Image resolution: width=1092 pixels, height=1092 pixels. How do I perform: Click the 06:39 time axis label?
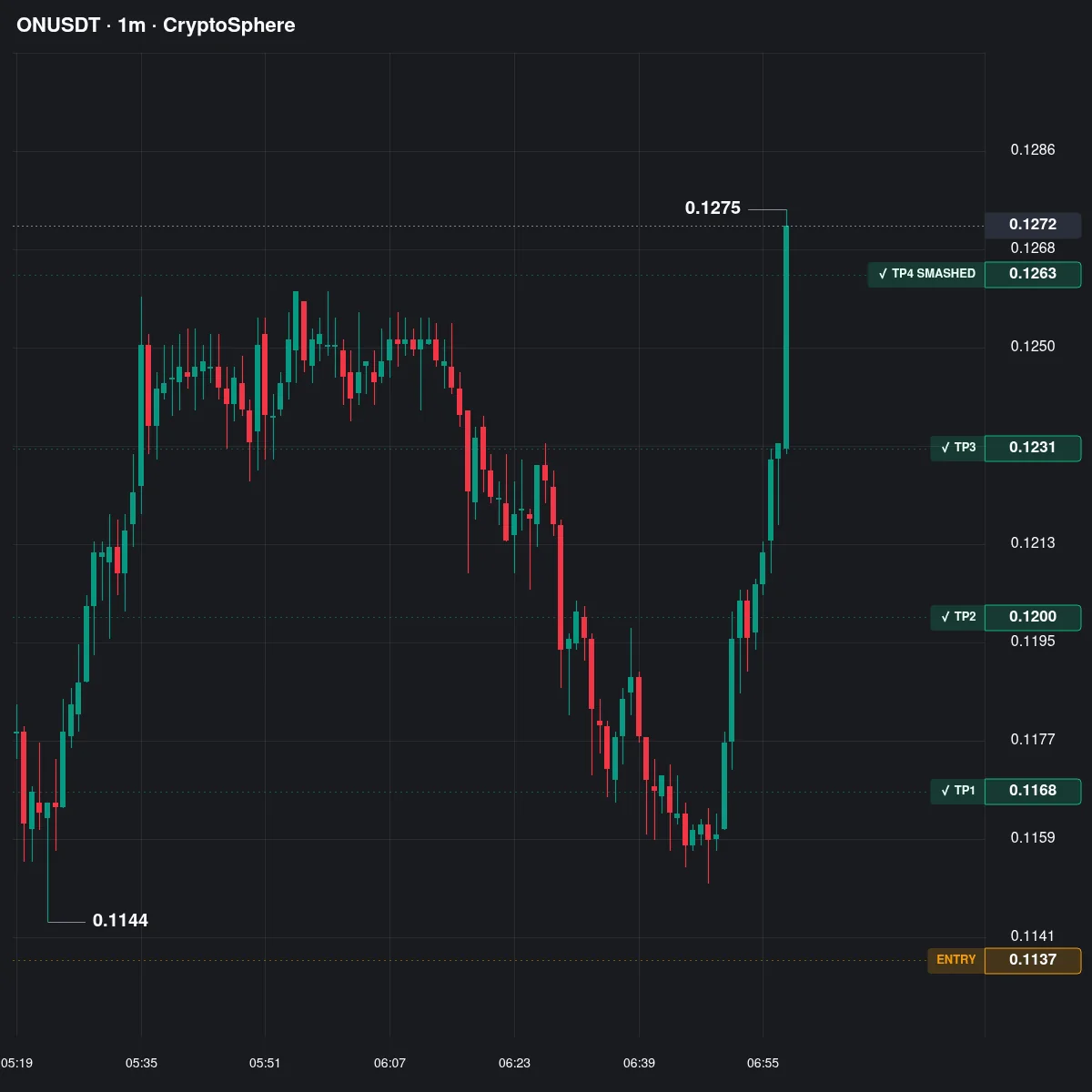coord(638,1063)
